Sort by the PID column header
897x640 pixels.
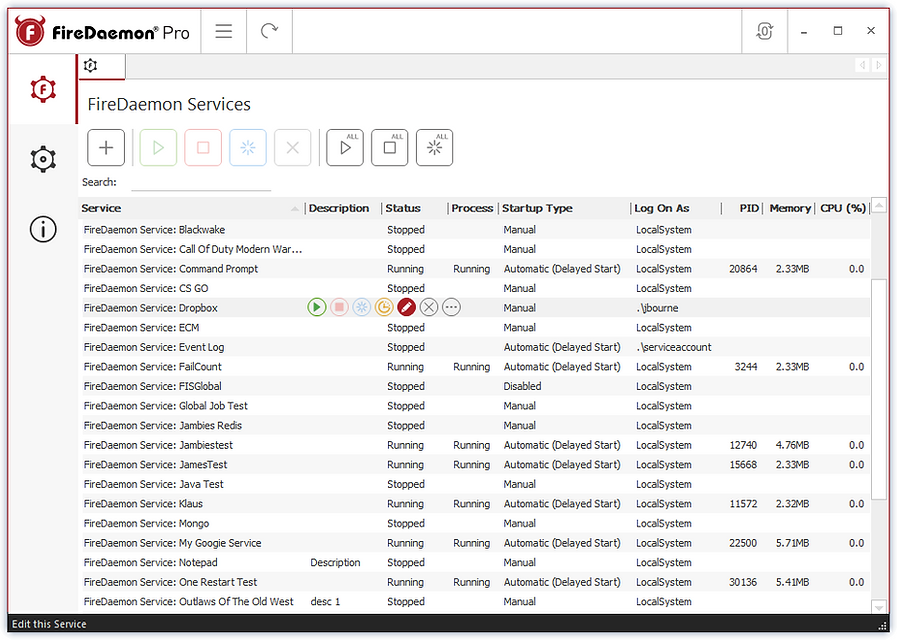742,208
